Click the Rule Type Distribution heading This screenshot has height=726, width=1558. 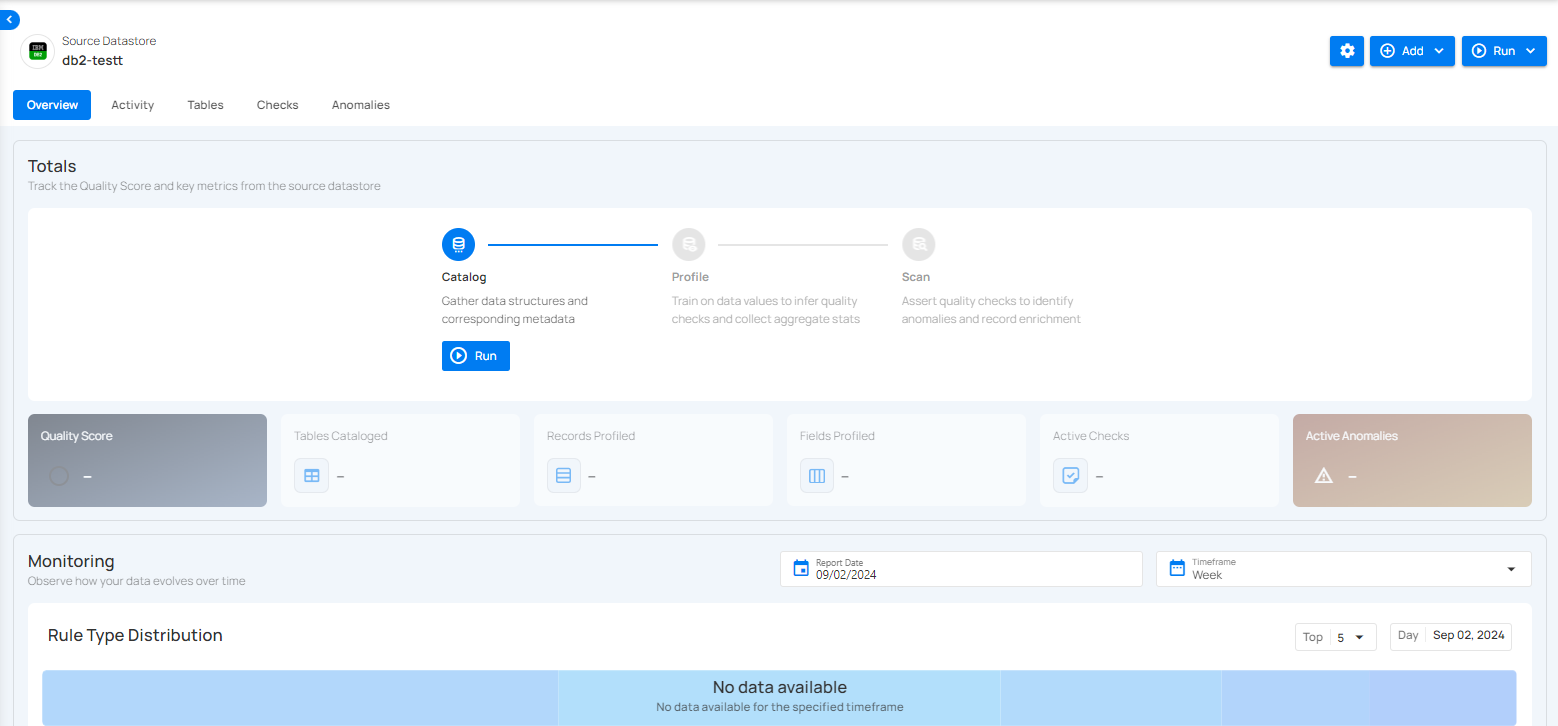coord(135,636)
